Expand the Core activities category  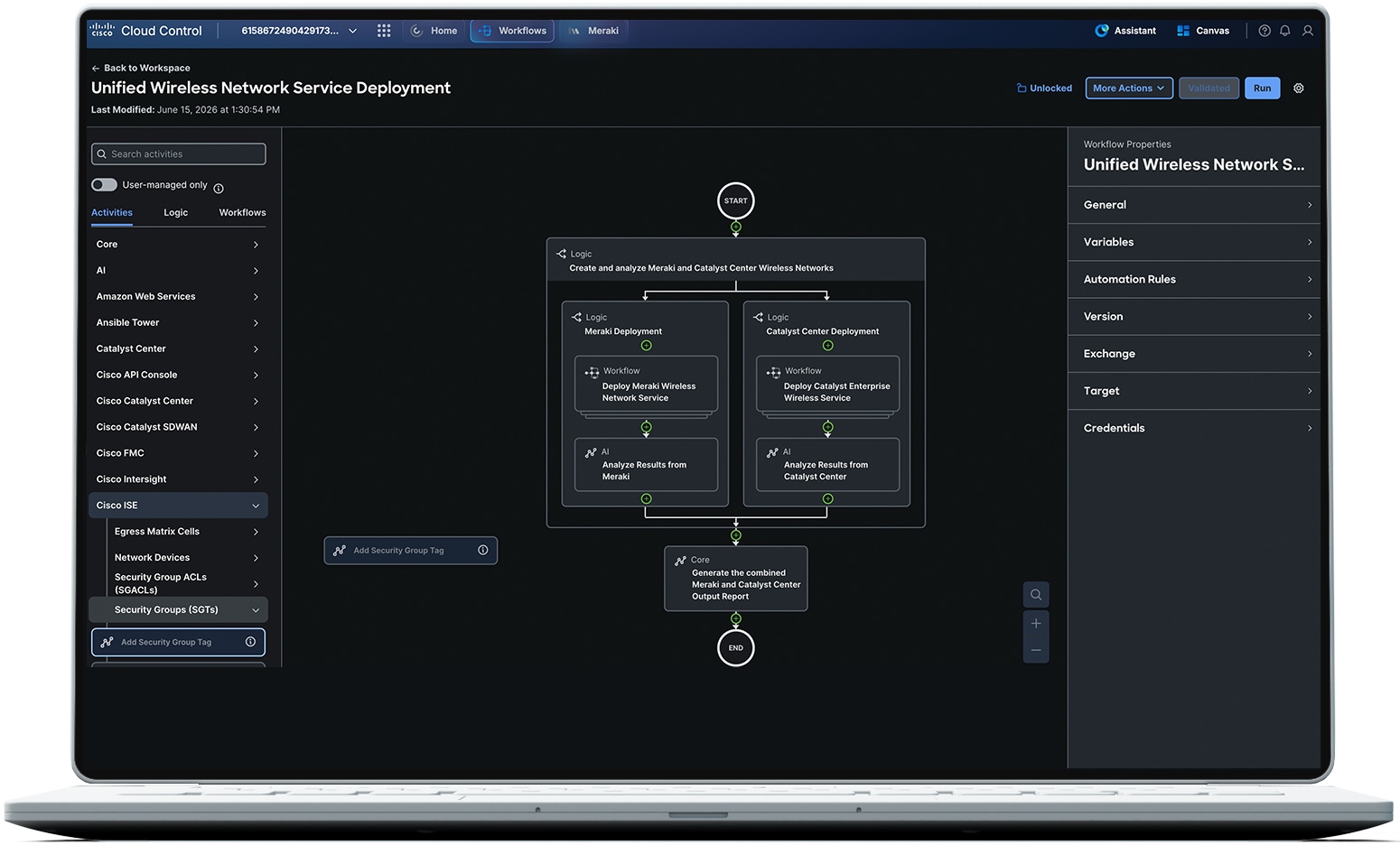click(178, 245)
